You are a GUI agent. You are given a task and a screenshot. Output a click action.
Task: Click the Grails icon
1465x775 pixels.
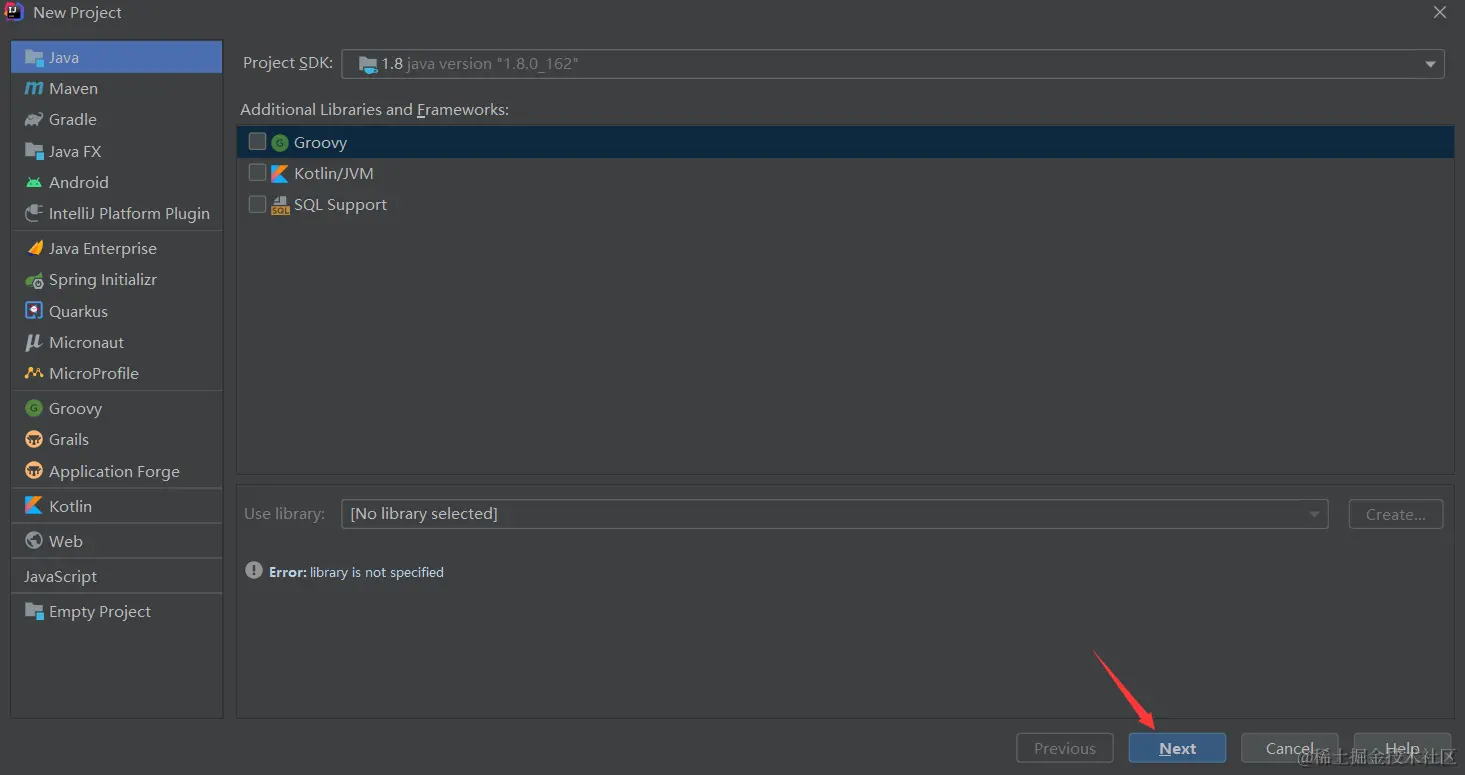coord(34,439)
